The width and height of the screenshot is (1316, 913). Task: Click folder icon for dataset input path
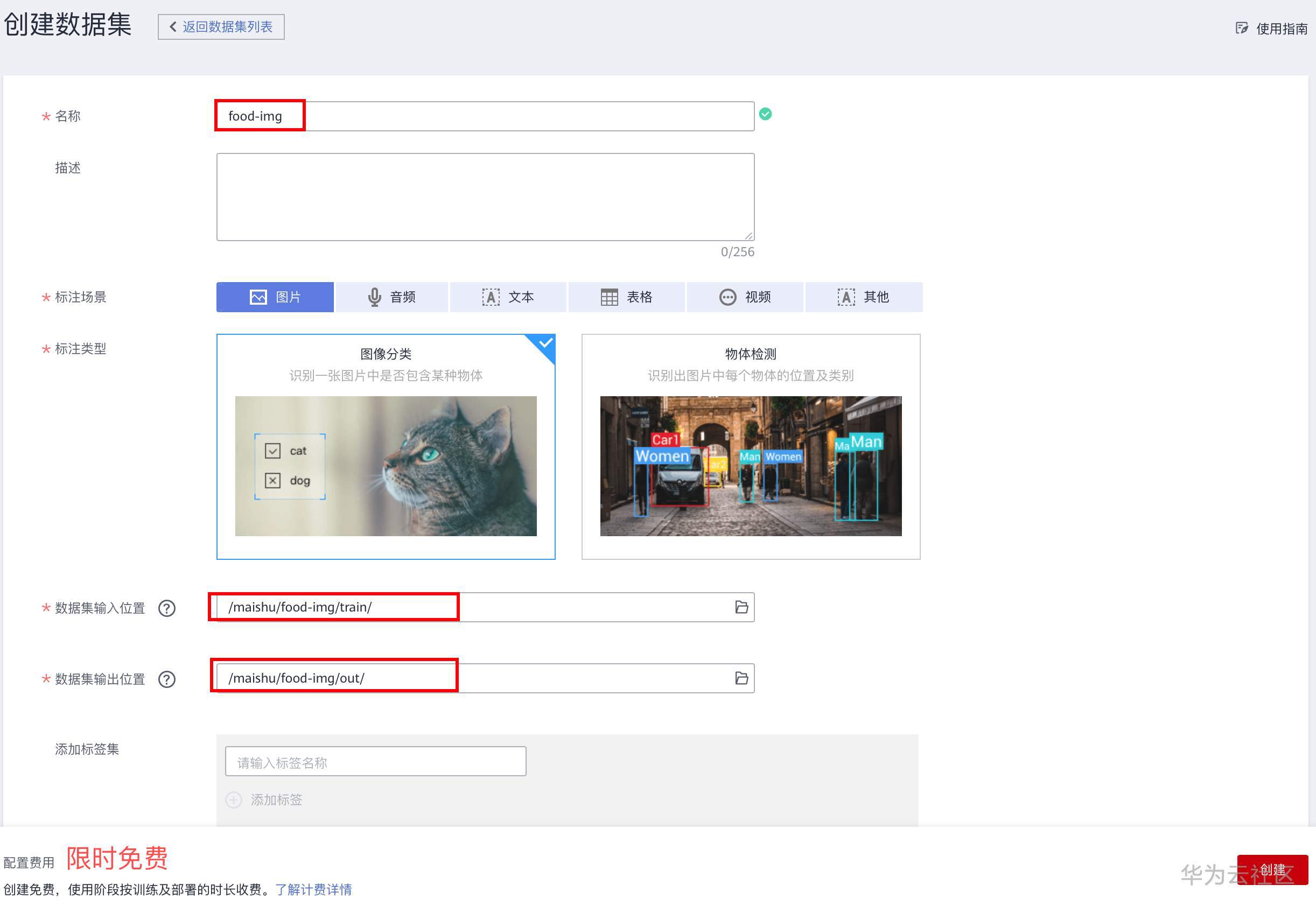pos(741,607)
